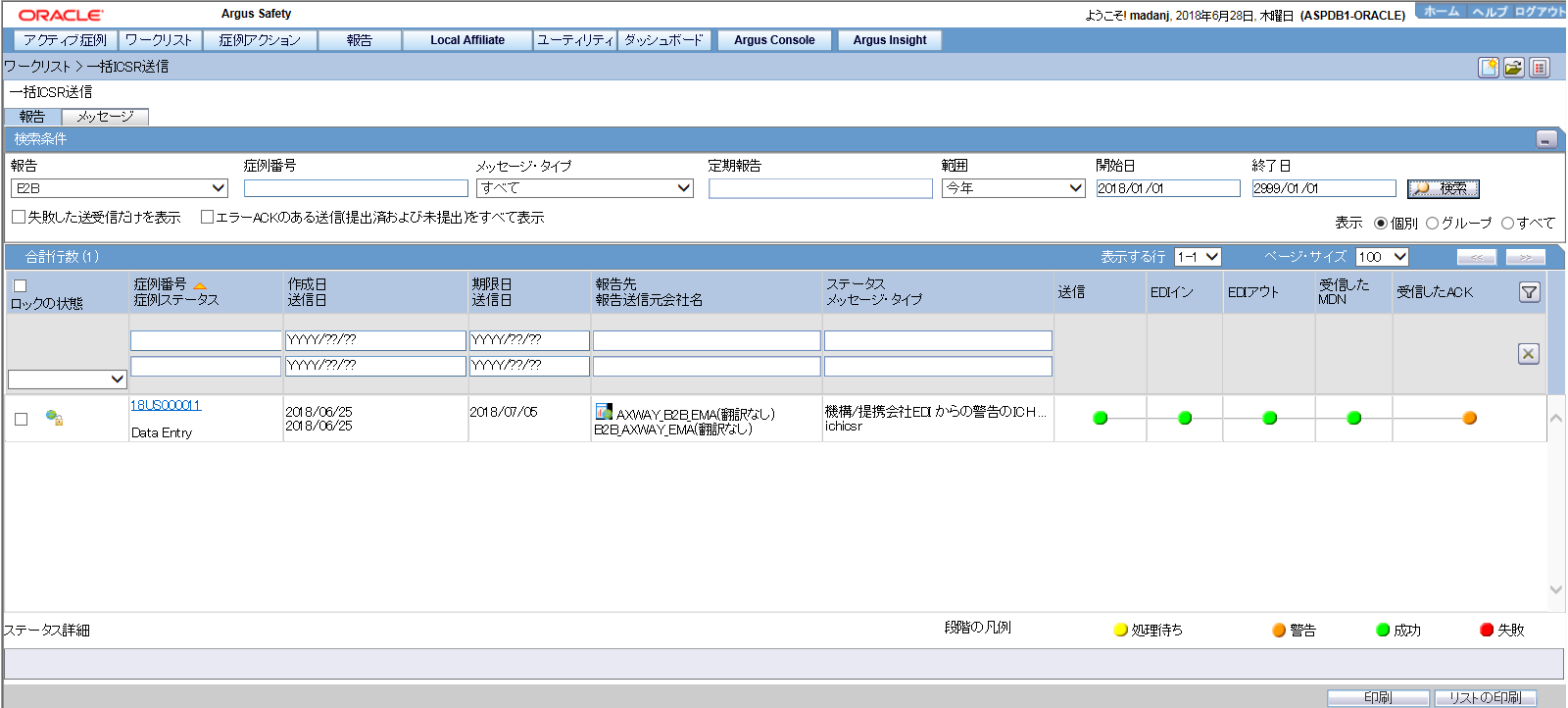Screen dimensions: 1568x708
Task: Click the ログアウト link
Action: [1540, 12]
